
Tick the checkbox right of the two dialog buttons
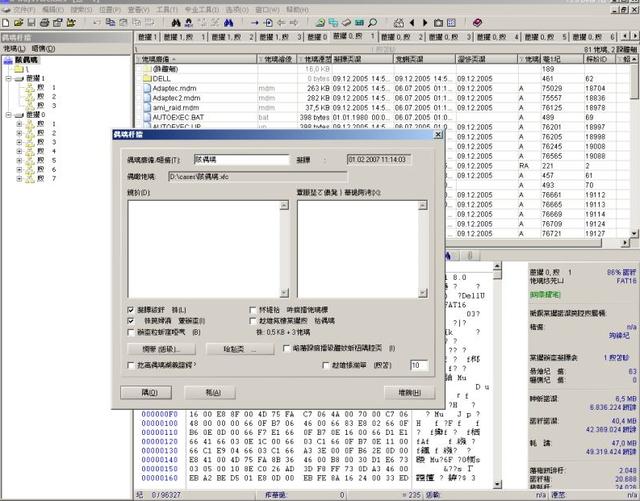pos(286,348)
